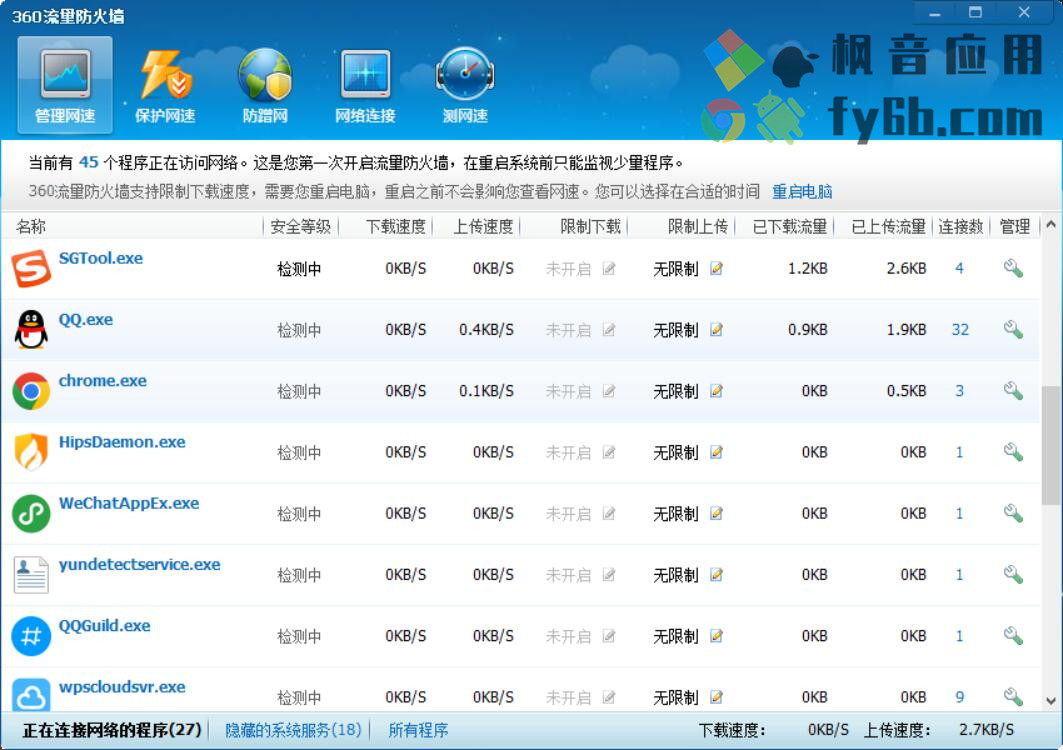Edit upload limit for SGTool.exe
The image size is (1063, 750).
717,269
